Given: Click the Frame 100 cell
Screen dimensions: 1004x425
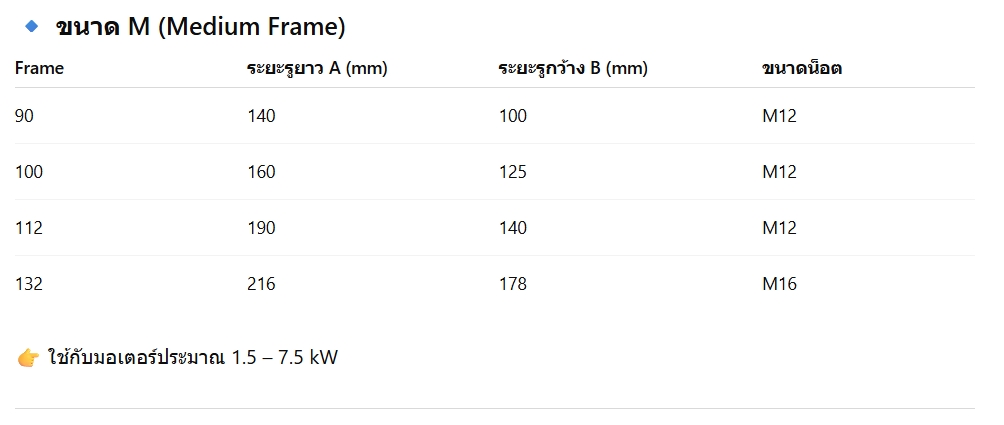Looking at the screenshot, I should coord(29,172).
